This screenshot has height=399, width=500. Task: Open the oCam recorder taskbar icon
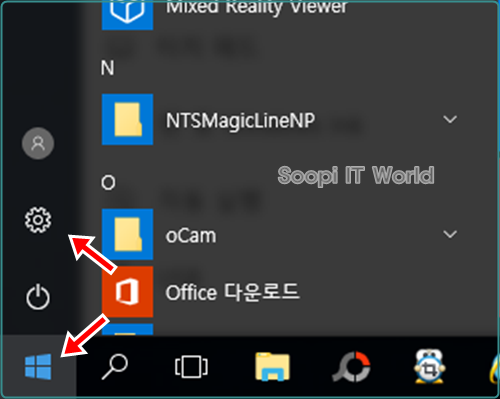352,367
